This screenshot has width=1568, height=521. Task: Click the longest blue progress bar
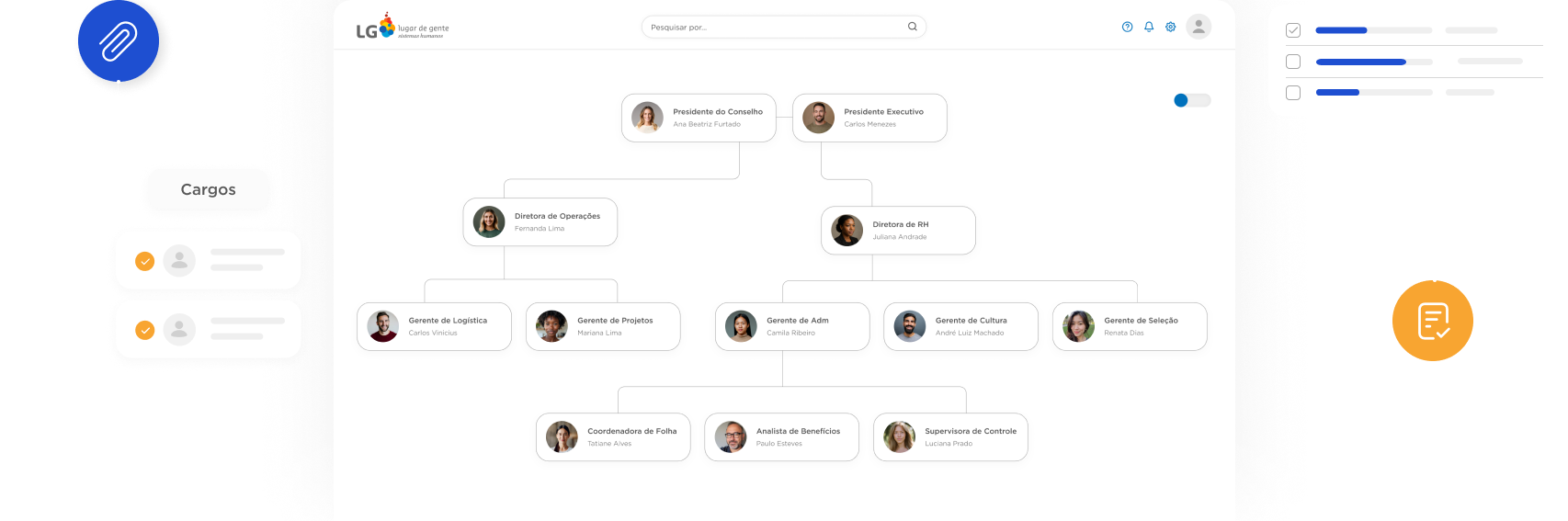1361,62
